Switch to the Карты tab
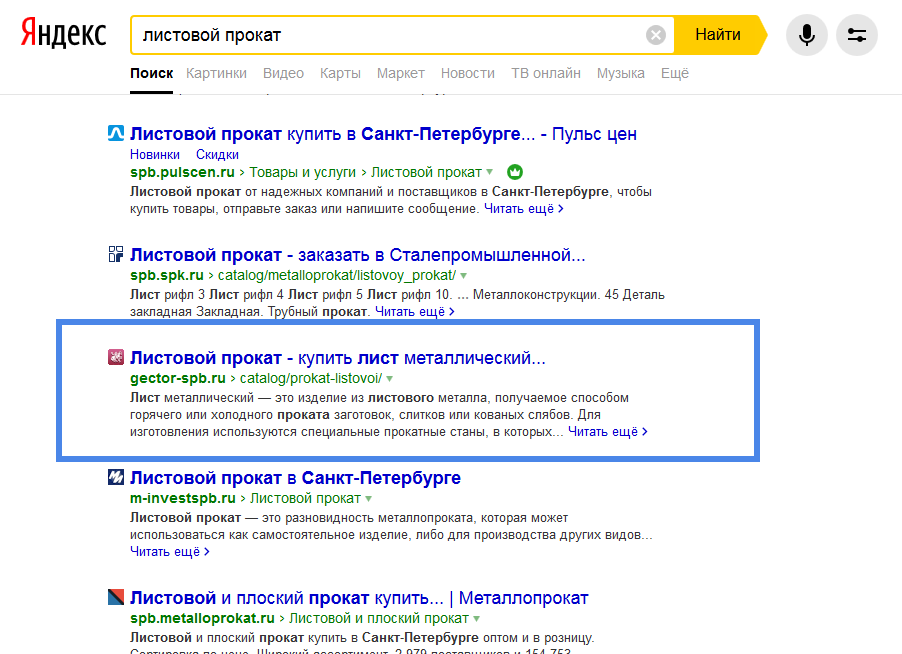The height and width of the screenshot is (654, 902). [340, 73]
